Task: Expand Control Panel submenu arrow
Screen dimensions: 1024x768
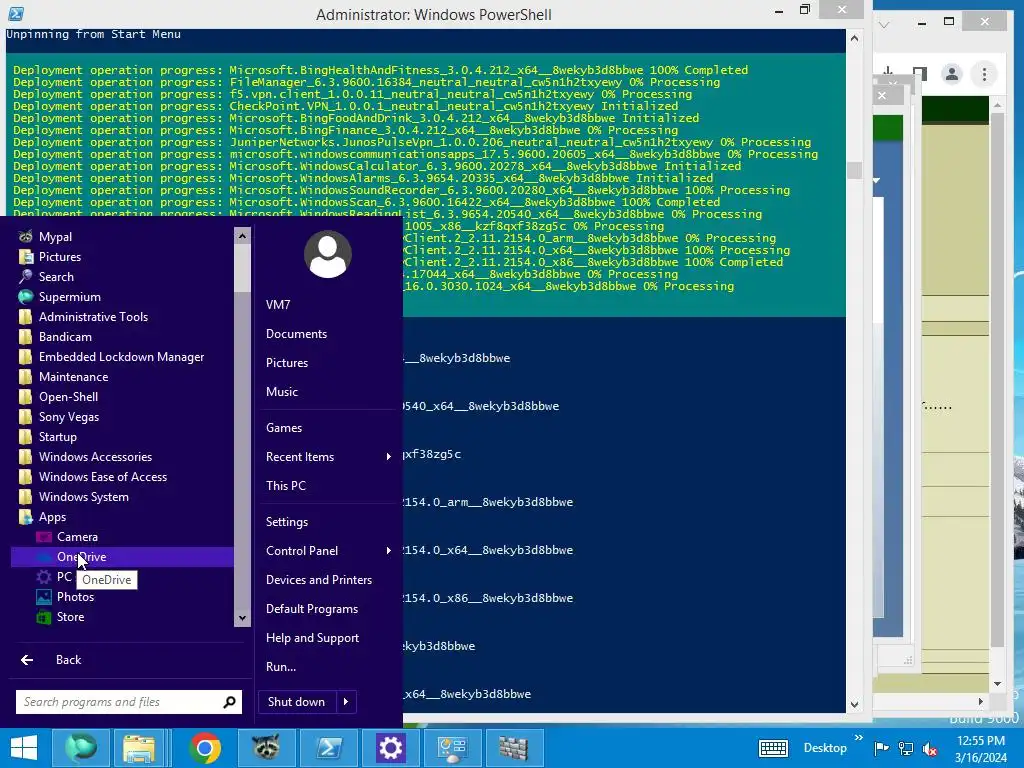Action: coord(389,551)
